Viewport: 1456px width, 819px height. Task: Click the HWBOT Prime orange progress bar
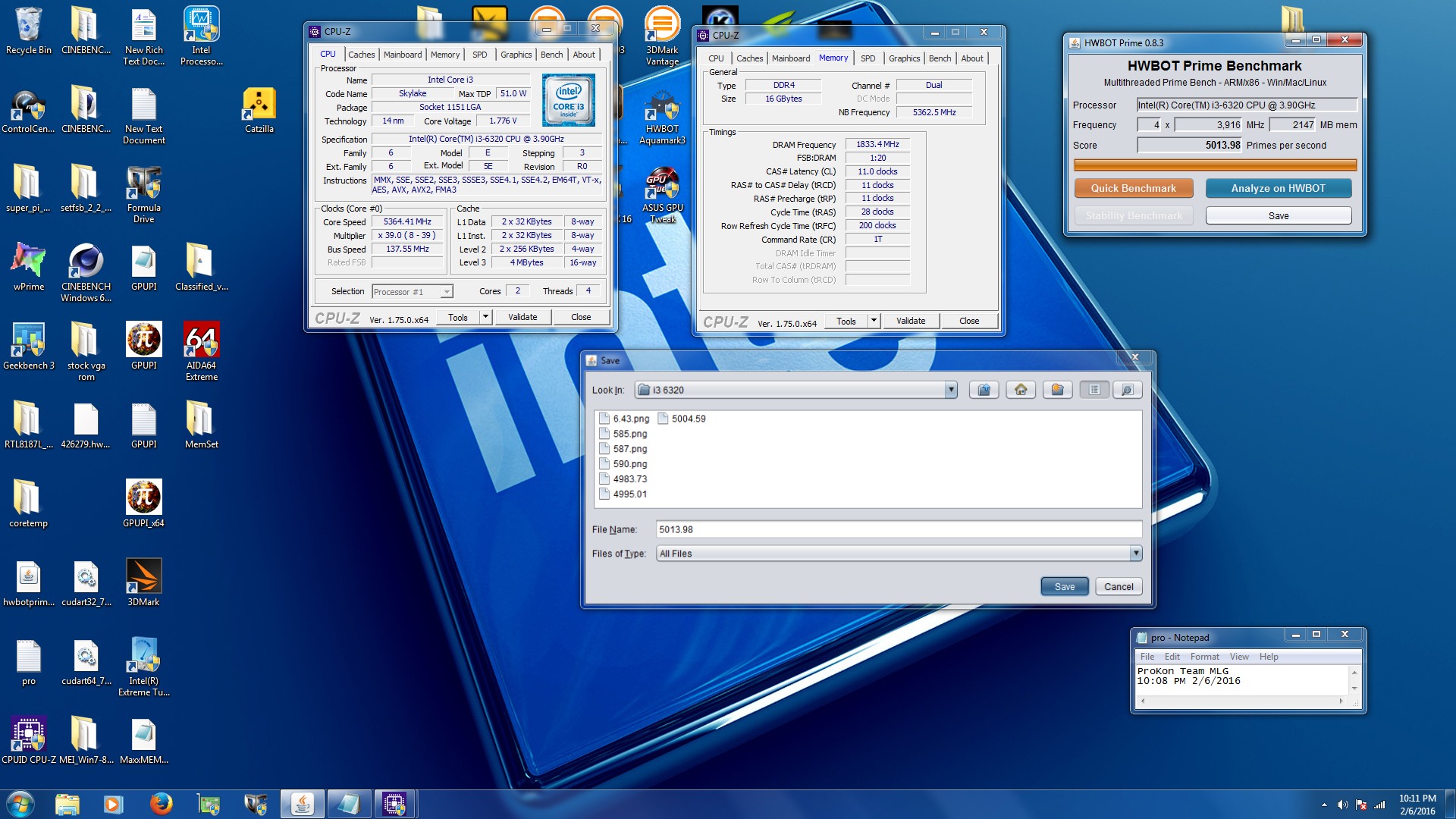click(1215, 165)
